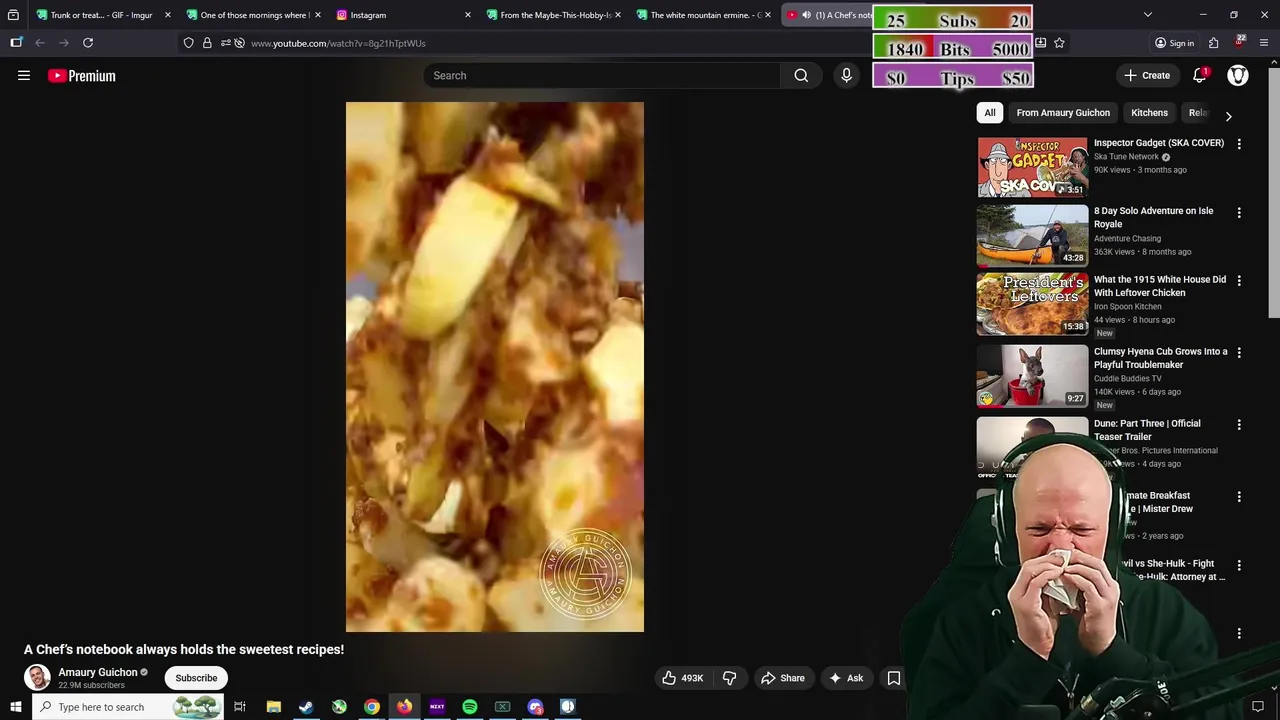
Task: Reload the page in Firefox
Action: 88,43
